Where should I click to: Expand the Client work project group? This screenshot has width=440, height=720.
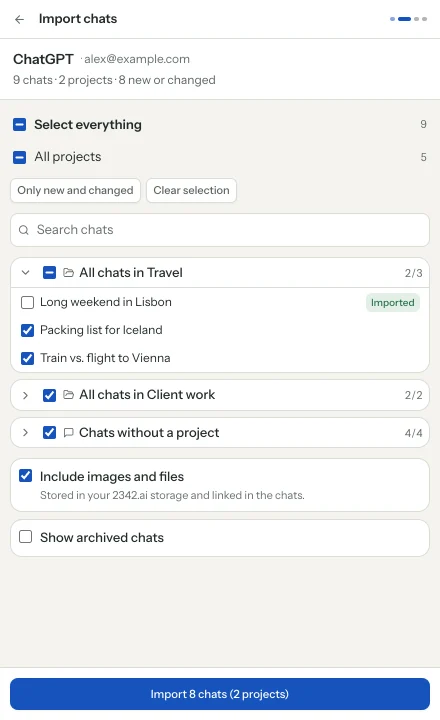coord(26,395)
